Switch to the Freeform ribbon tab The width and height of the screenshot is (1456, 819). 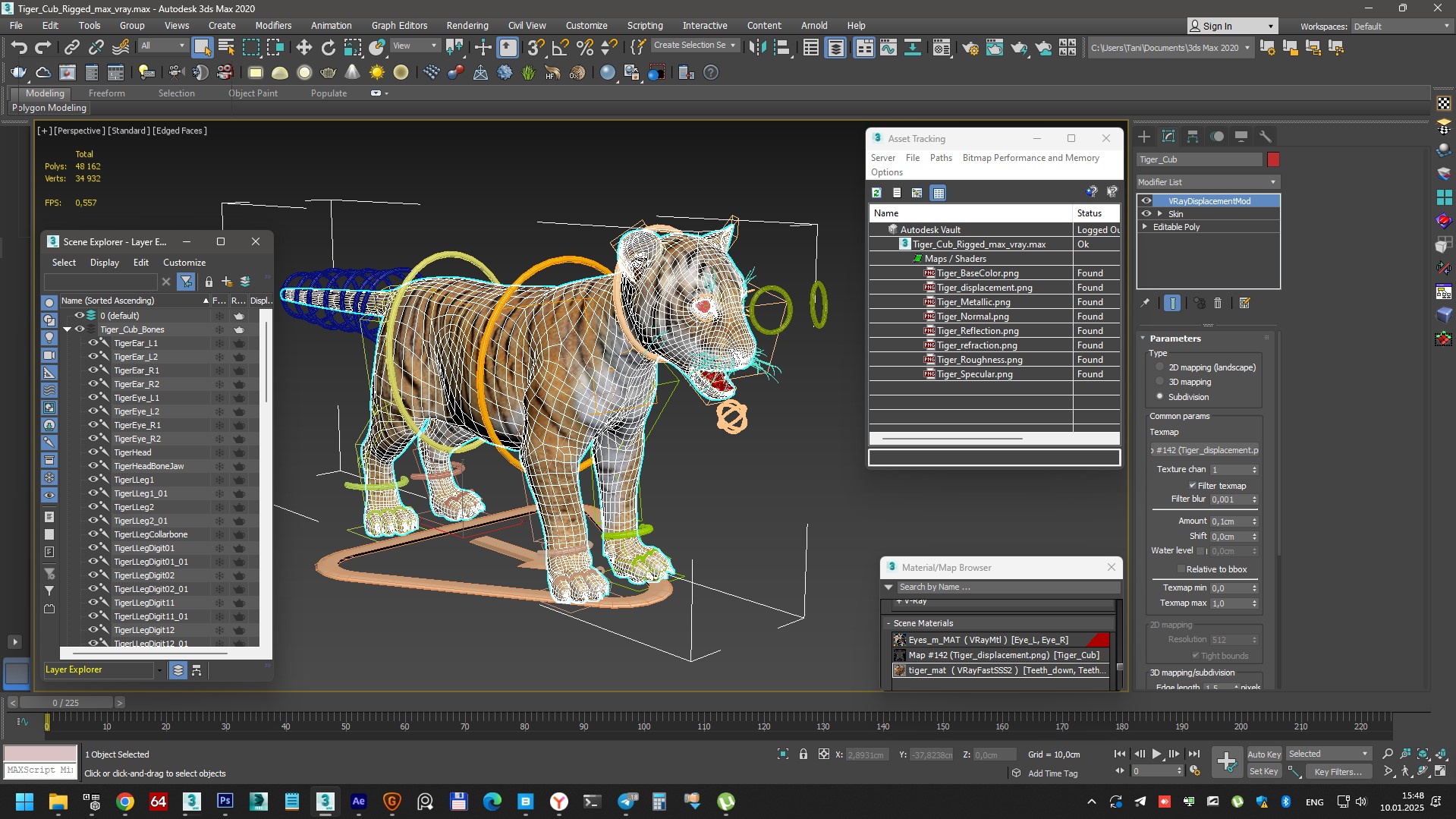[x=106, y=93]
